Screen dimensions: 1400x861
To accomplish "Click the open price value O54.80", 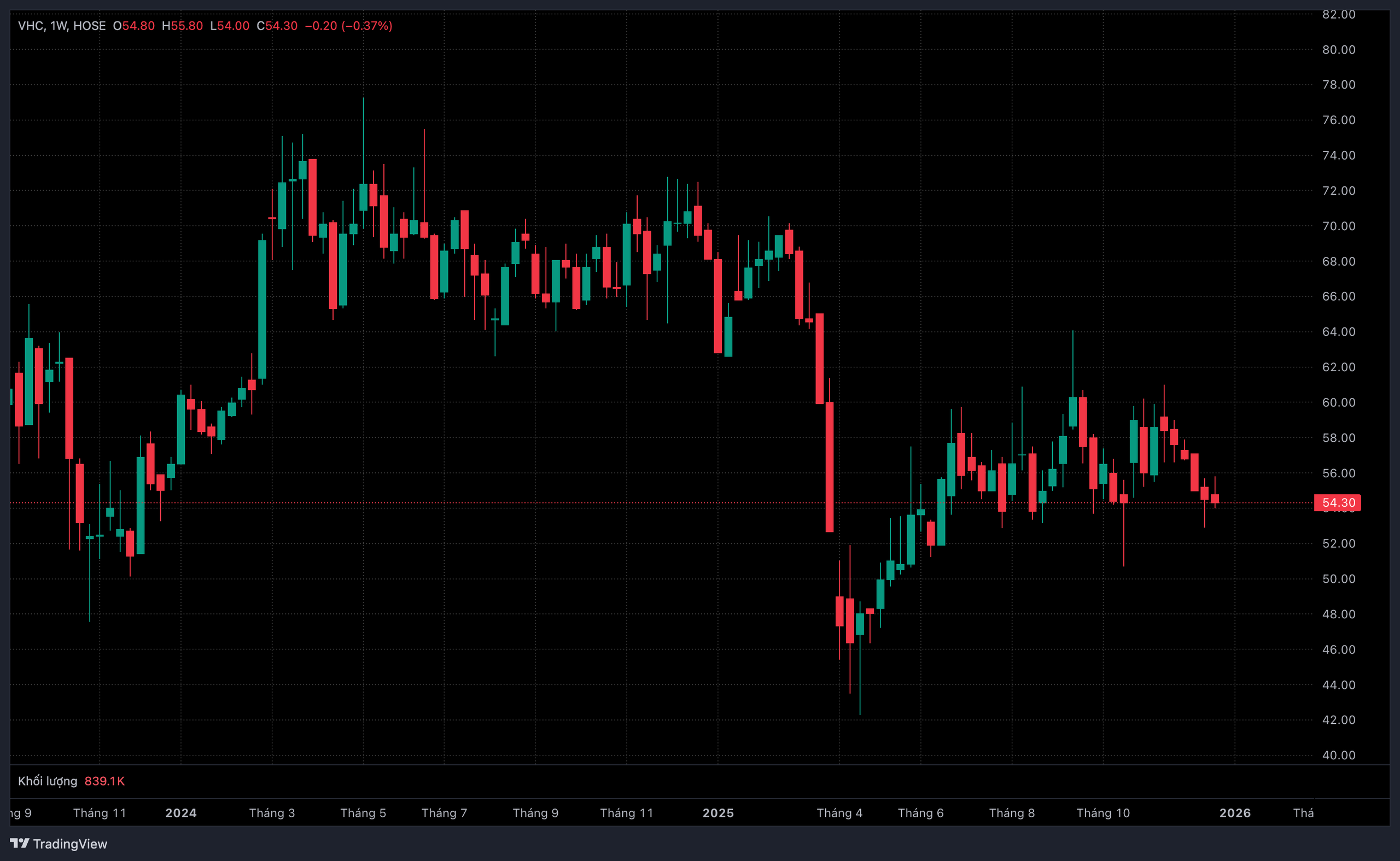I will click(x=134, y=26).
